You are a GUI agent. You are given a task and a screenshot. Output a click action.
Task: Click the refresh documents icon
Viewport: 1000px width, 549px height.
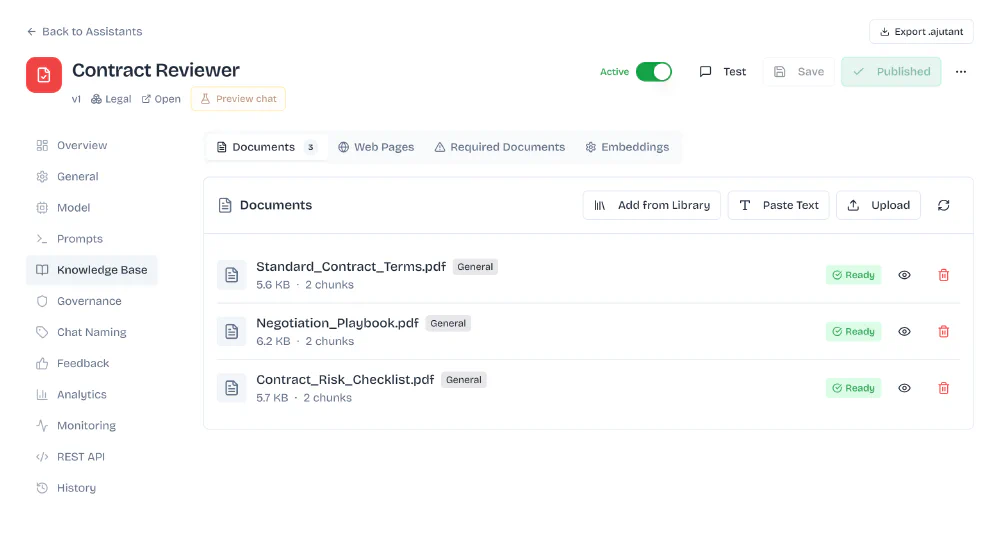click(x=943, y=205)
